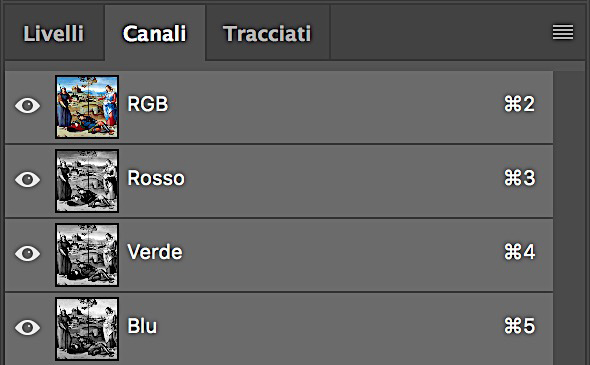
Task: Select the Canali tab
Action: (x=155, y=33)
